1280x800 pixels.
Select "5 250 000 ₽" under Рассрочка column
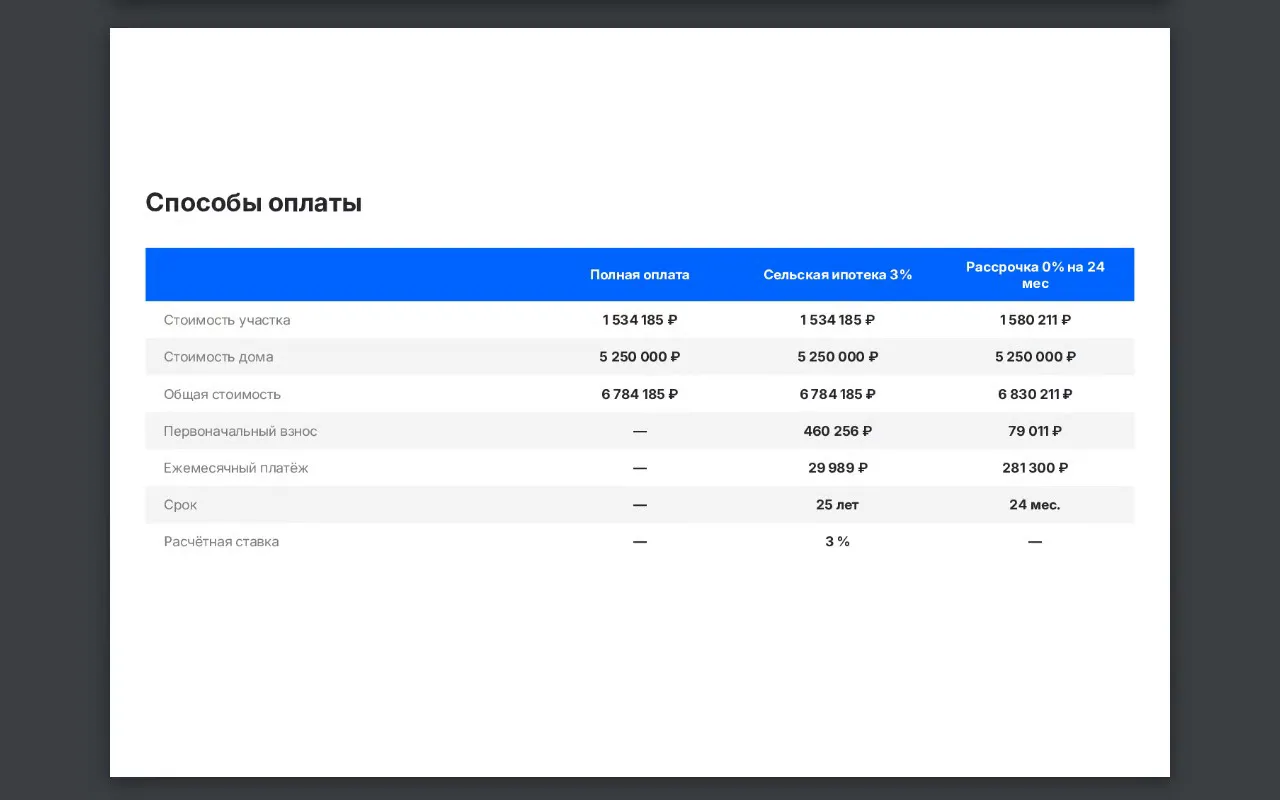(1035, 357)
